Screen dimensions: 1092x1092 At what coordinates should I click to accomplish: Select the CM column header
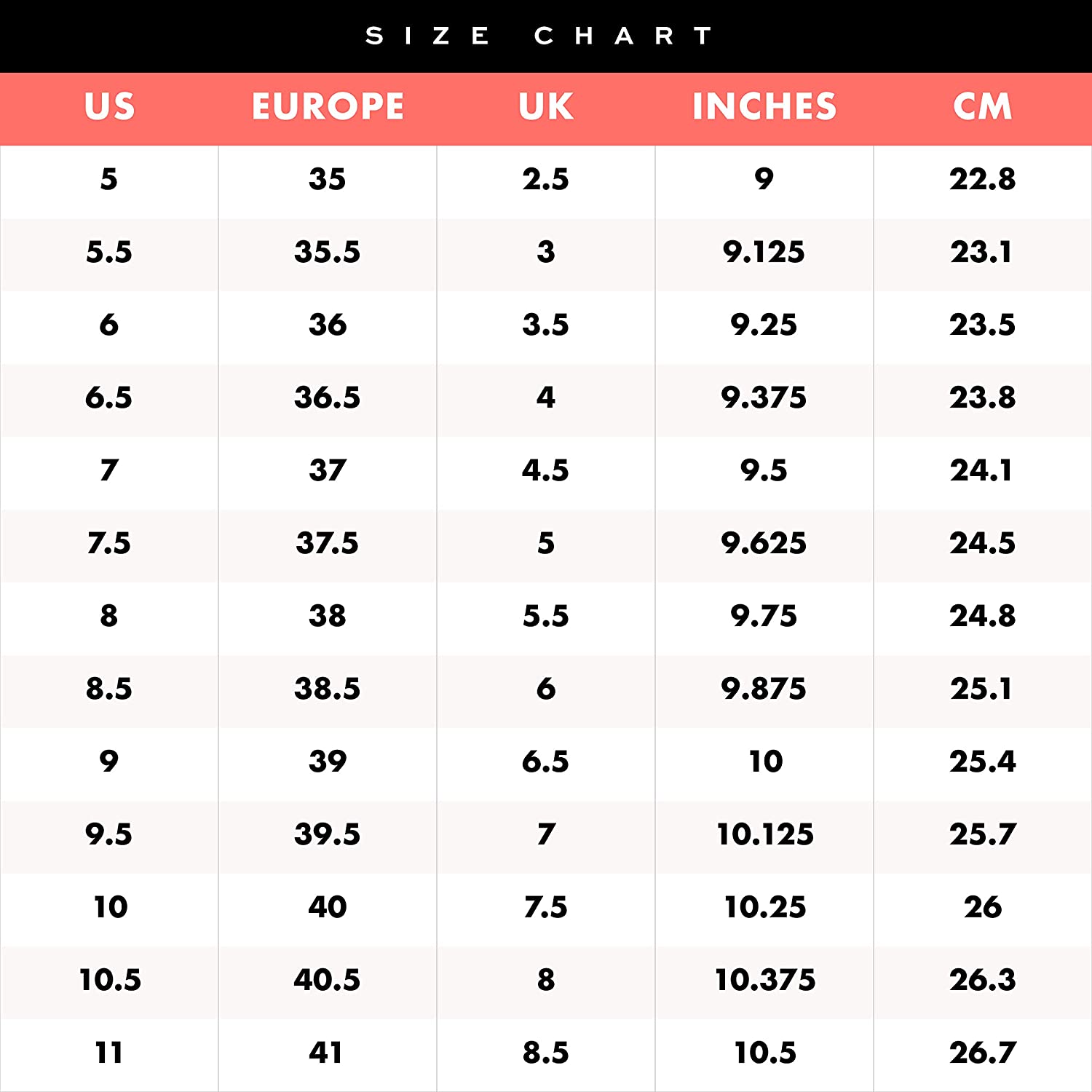tap(983, 107)
